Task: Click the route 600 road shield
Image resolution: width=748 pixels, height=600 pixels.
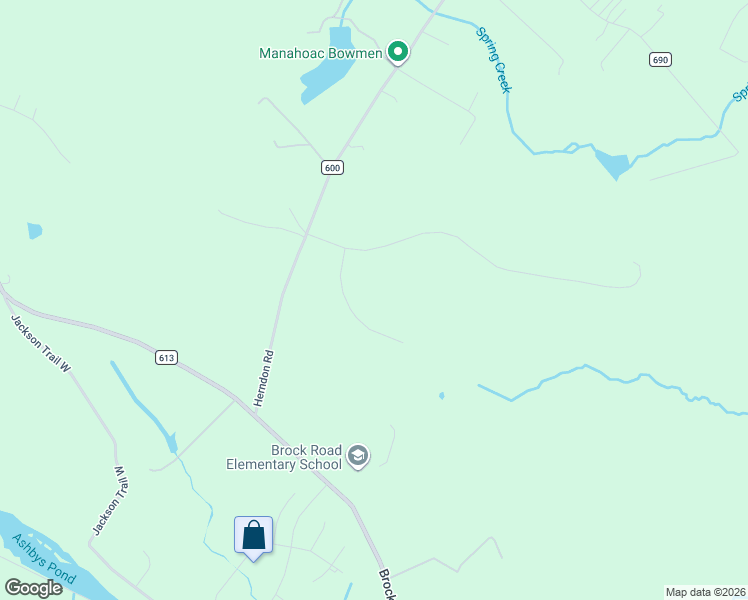Action: (332, 167)
